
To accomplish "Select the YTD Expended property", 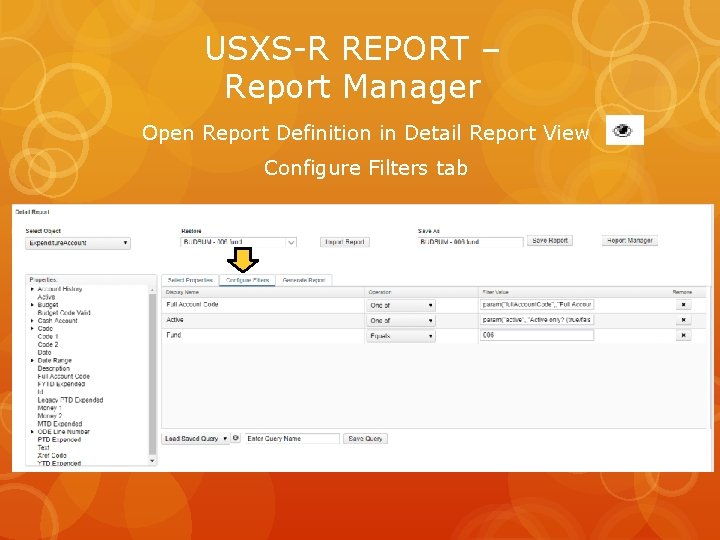I will (x=59, y=463).
